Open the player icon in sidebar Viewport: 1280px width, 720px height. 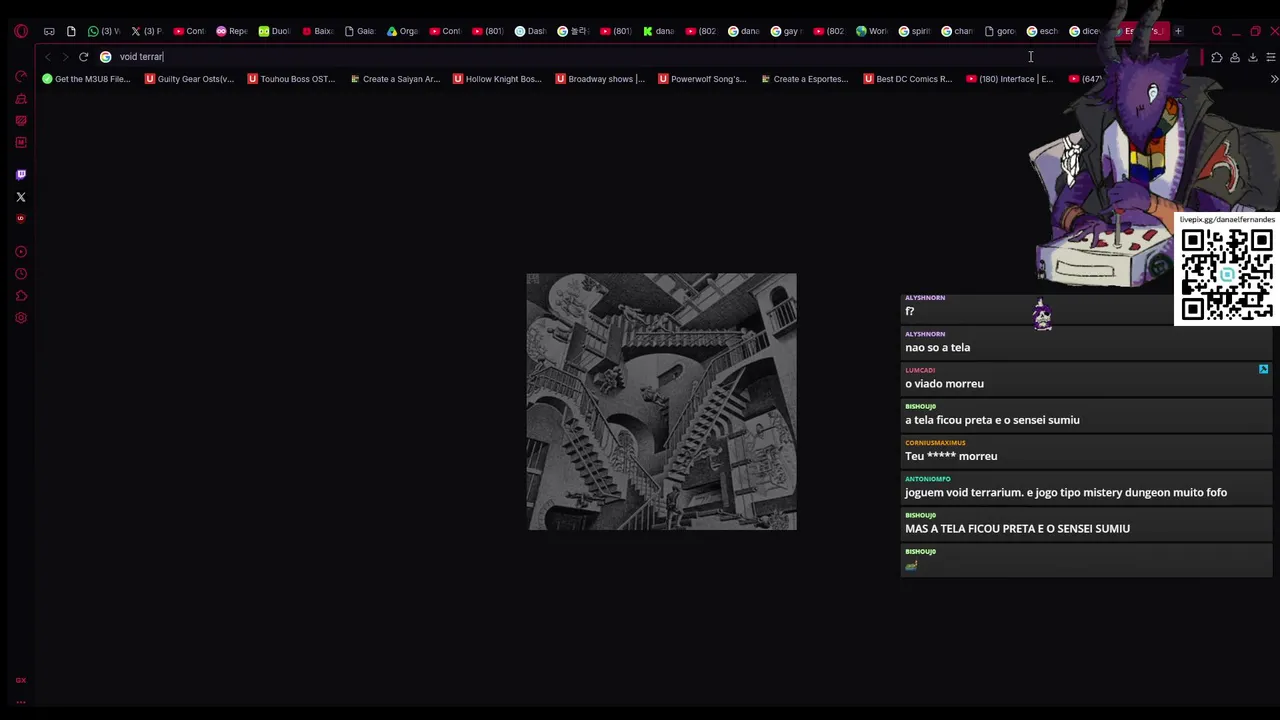tap(21, 252)
